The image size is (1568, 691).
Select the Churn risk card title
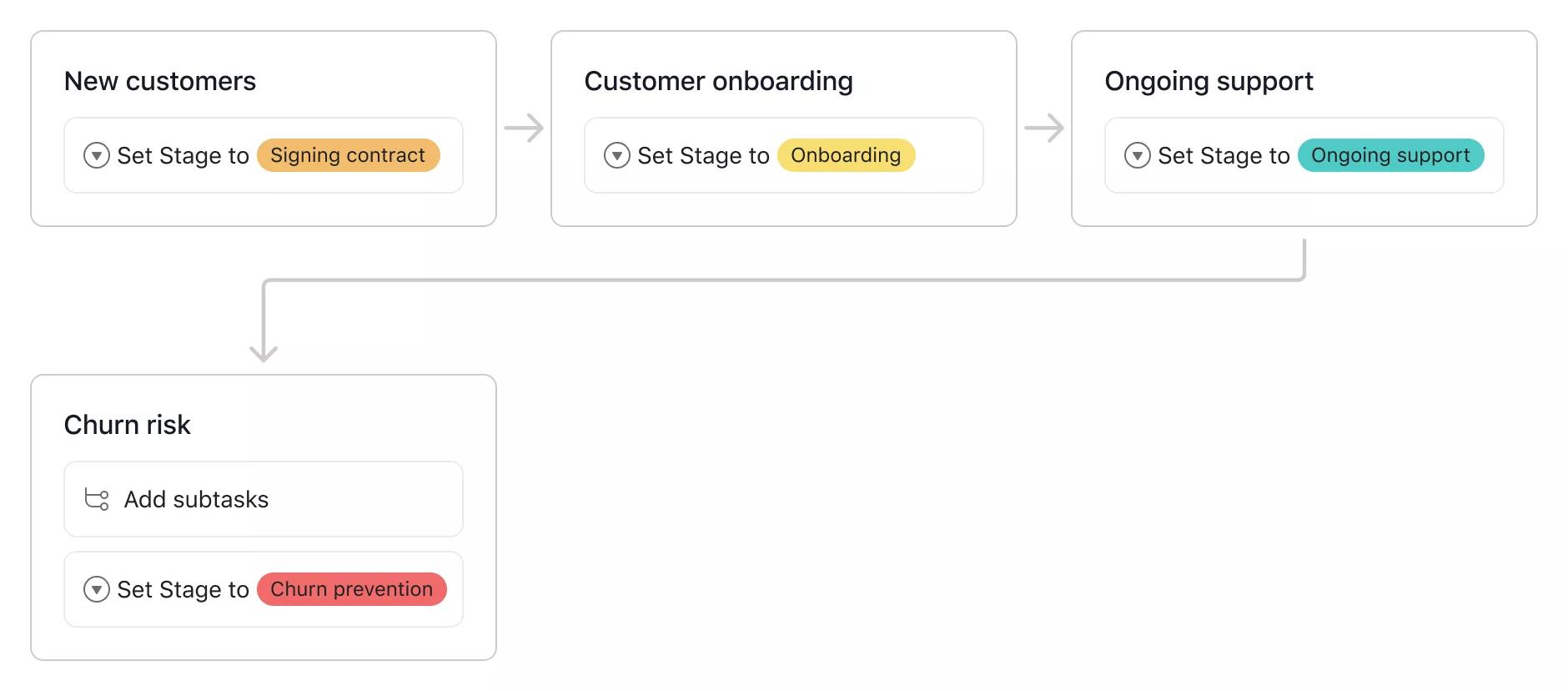[128, 425]
